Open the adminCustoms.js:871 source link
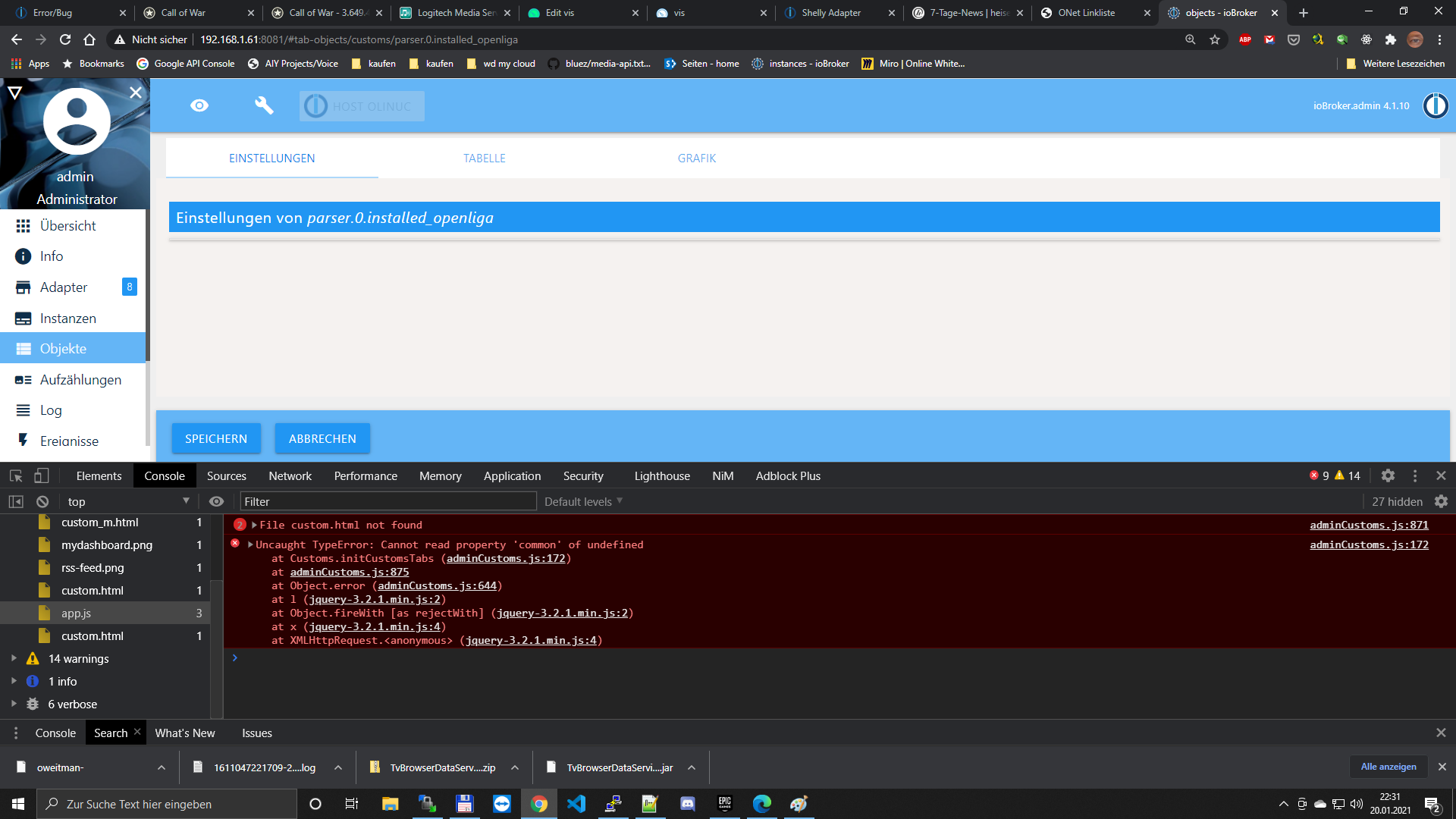The width and height of the screenshot is (1456, 819). (x=1368, y=525)
